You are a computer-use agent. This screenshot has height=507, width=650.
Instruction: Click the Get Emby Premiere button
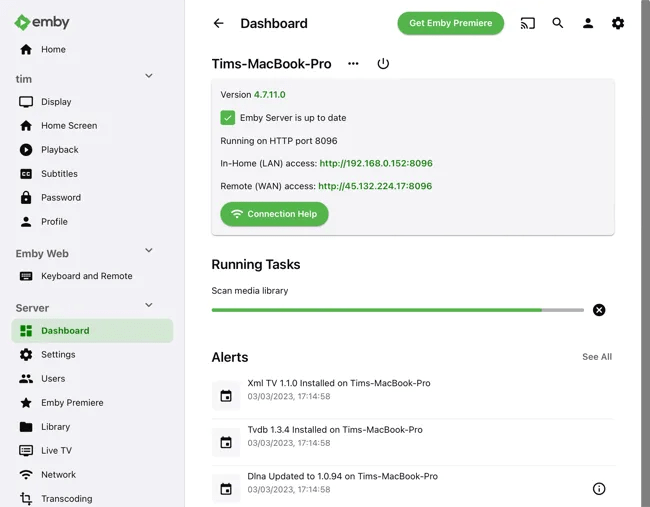[451, 23]
